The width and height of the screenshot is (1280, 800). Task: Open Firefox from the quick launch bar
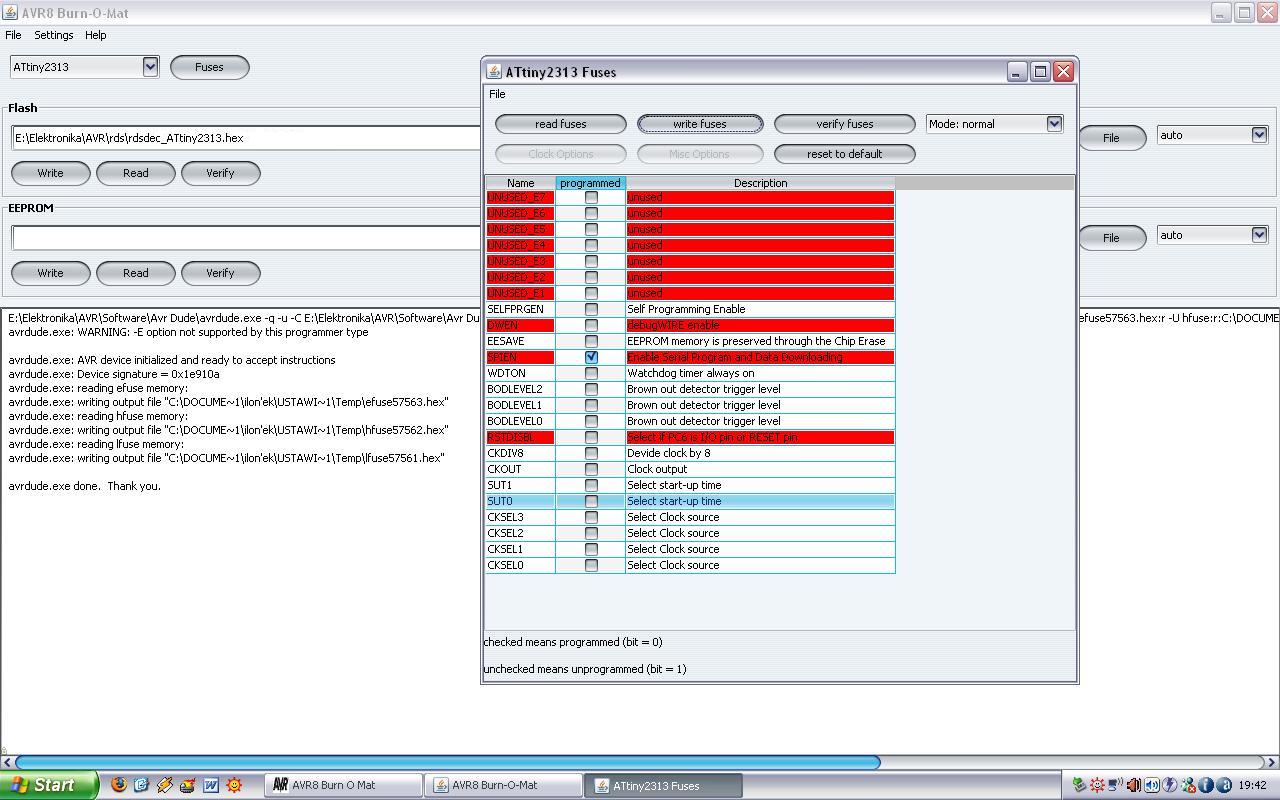119,785
